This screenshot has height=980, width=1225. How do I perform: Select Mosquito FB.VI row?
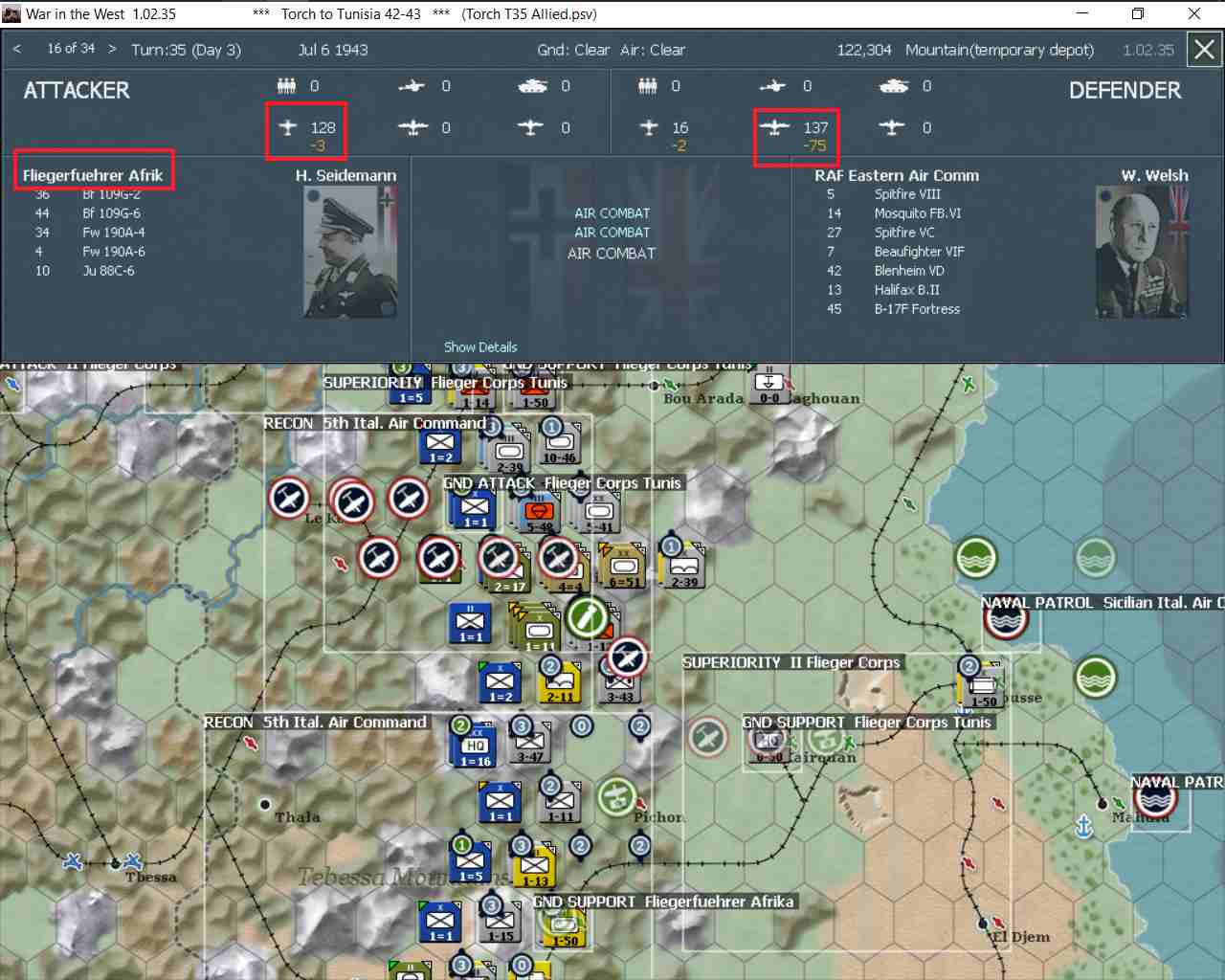[x=893, y=213]
